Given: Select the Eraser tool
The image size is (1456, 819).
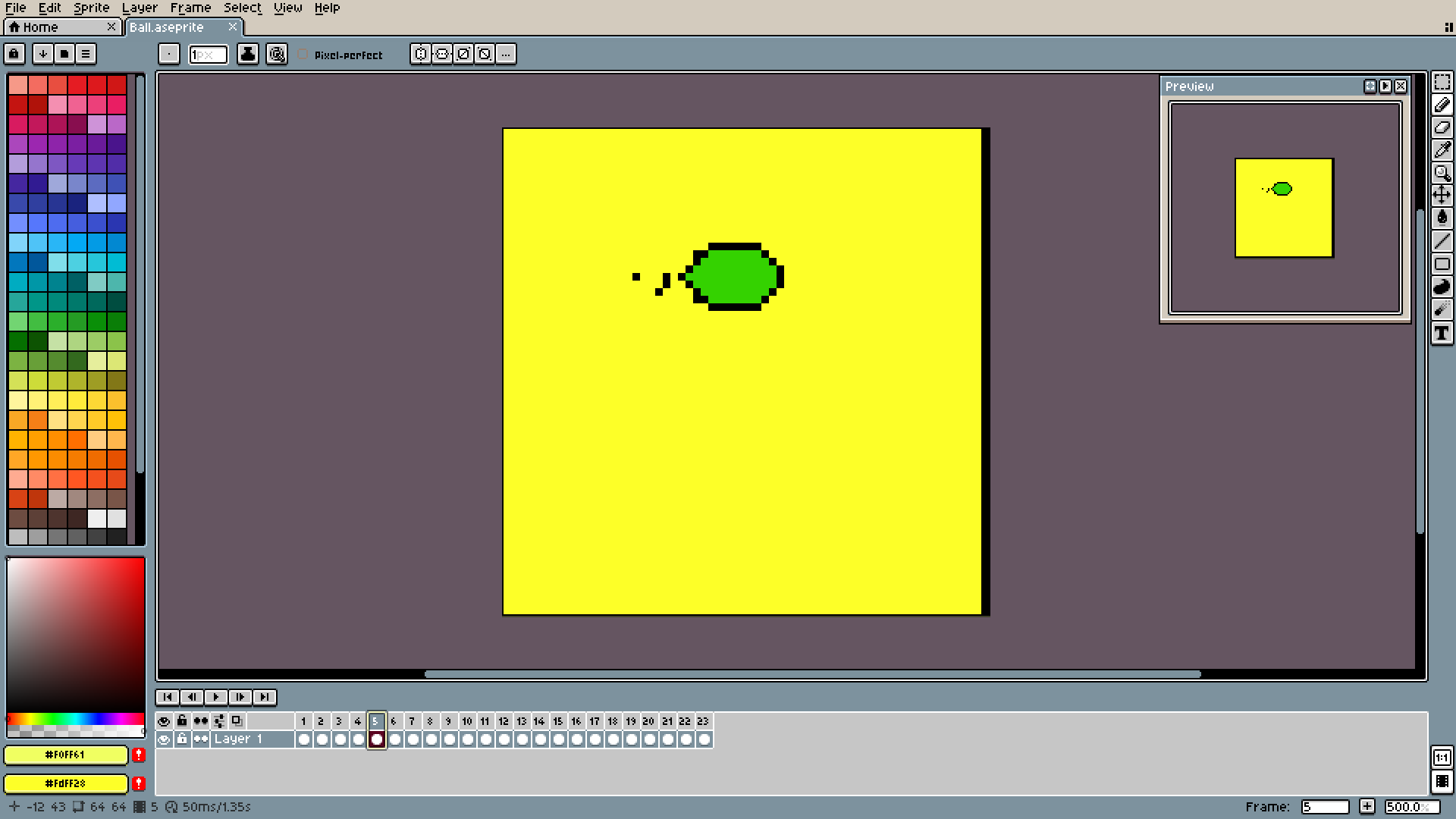Looking at the screenshot, I should 1442,127.
